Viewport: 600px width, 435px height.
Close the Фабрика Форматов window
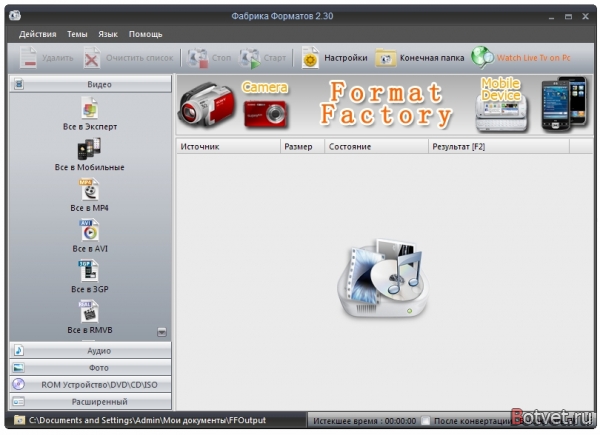(x=585, y=16)
